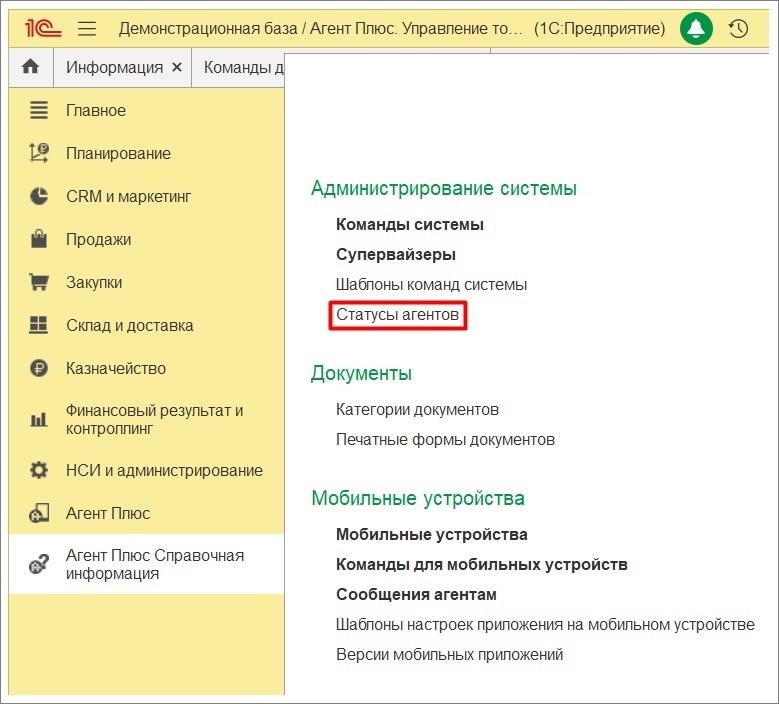Open the Главное section
This screenshot has width=779, height=704.
pyautogui.click(x=95, y=110)
